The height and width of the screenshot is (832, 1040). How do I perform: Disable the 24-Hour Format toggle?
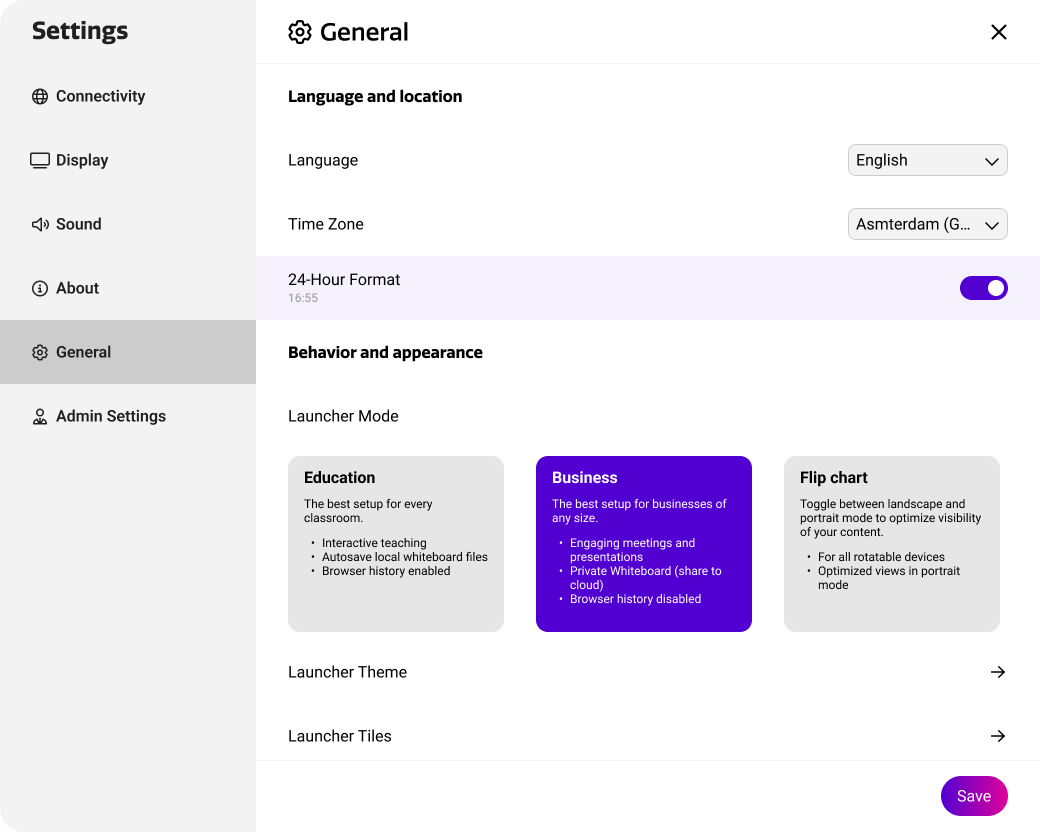pyautogui.click(x=983, y=288)
